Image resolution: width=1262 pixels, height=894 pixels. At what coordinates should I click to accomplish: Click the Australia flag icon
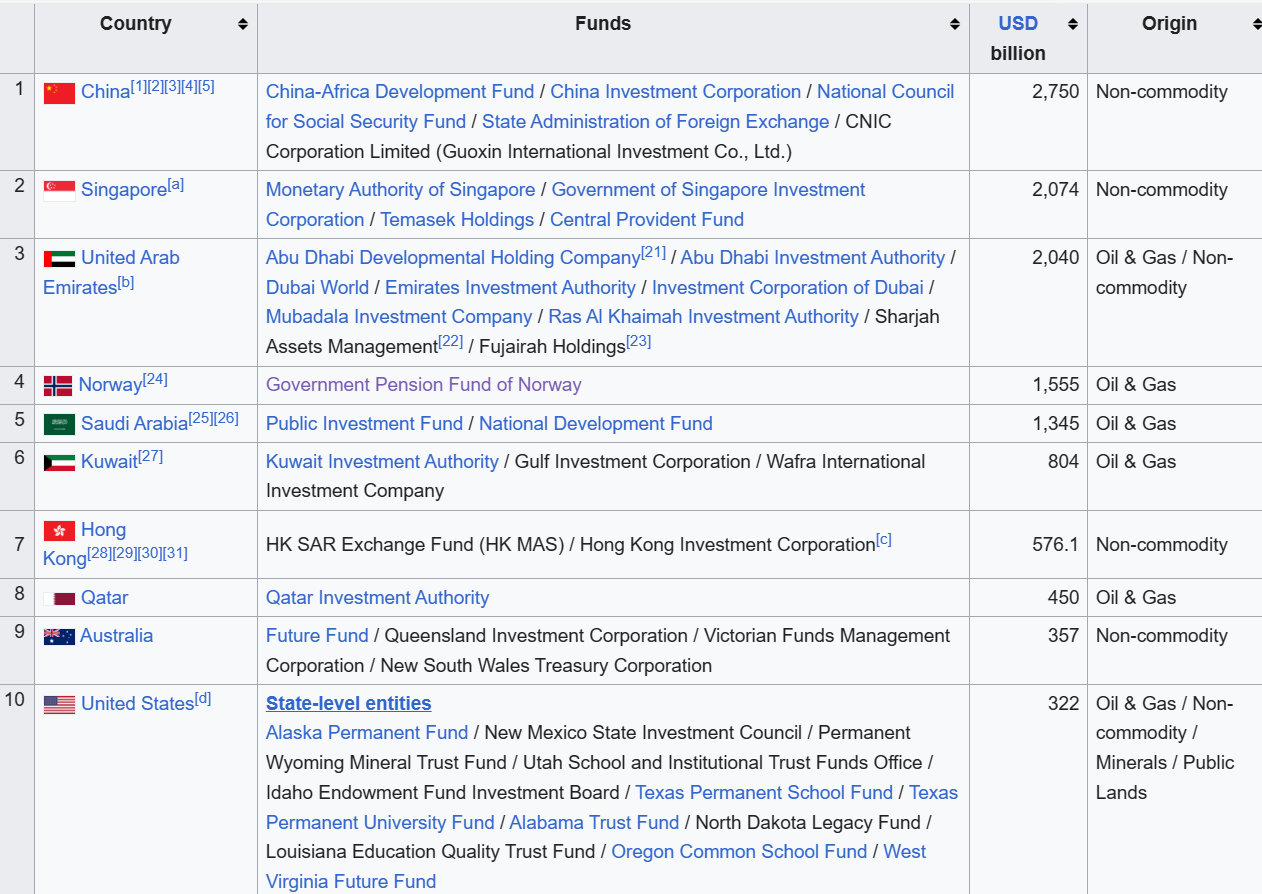coord(59,636)
